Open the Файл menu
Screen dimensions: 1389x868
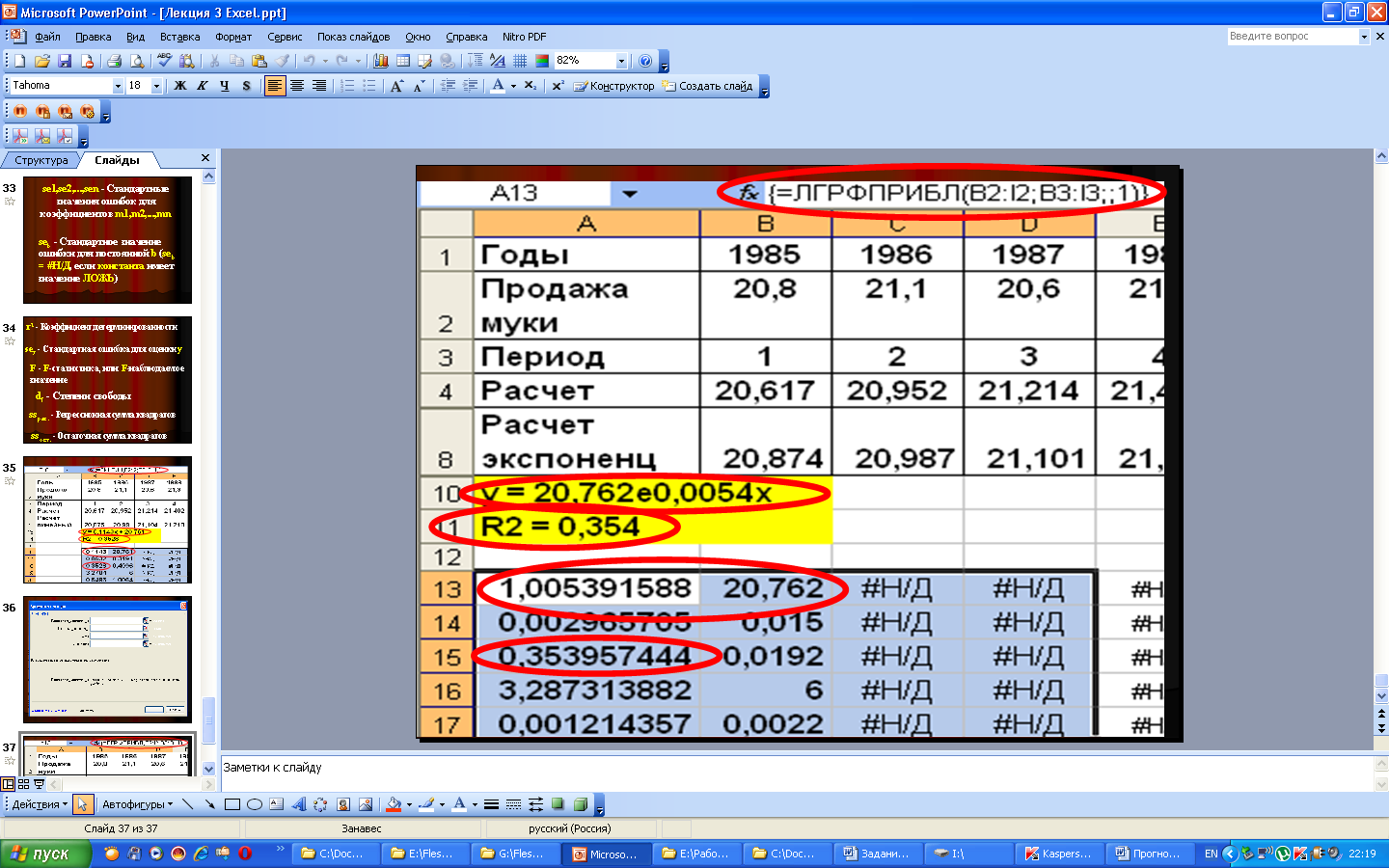[47, 37]
